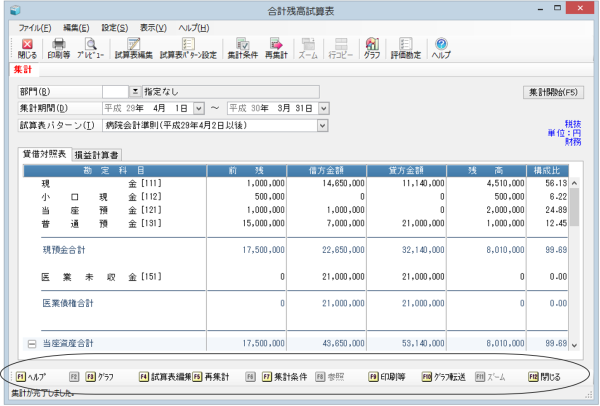
Task: Open the 設定(S) menu
Action: (x=114, y=28)
